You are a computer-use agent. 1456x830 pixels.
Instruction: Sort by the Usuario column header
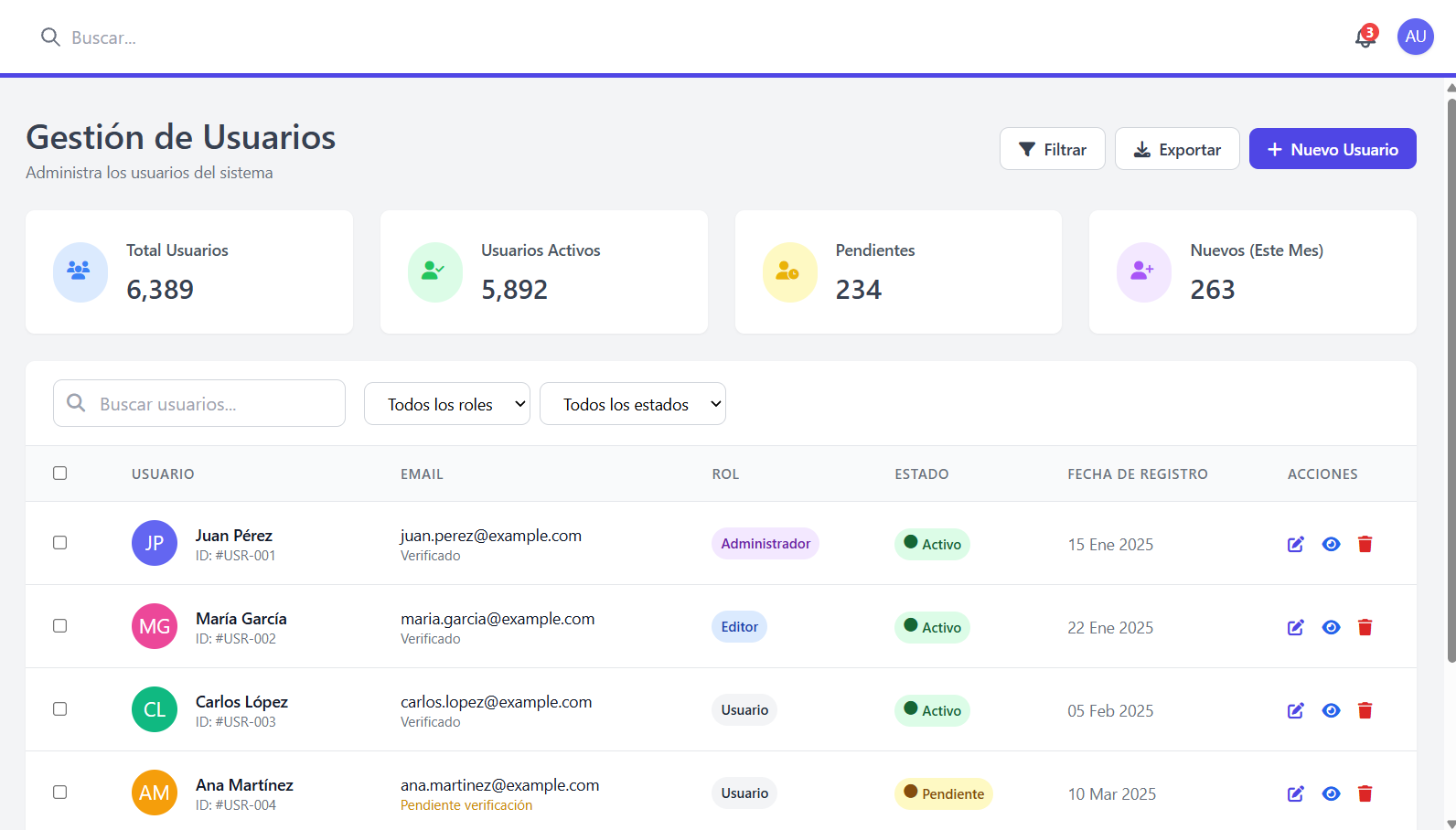(x=163, y=474)
